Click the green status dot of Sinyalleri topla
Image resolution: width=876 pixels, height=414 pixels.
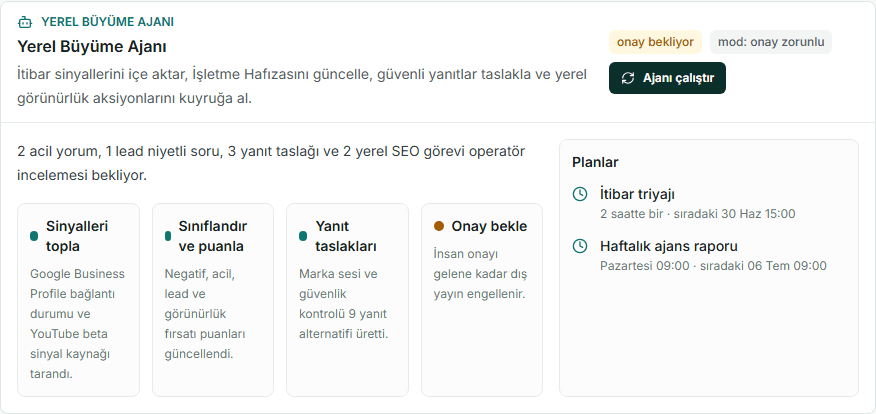34,236
